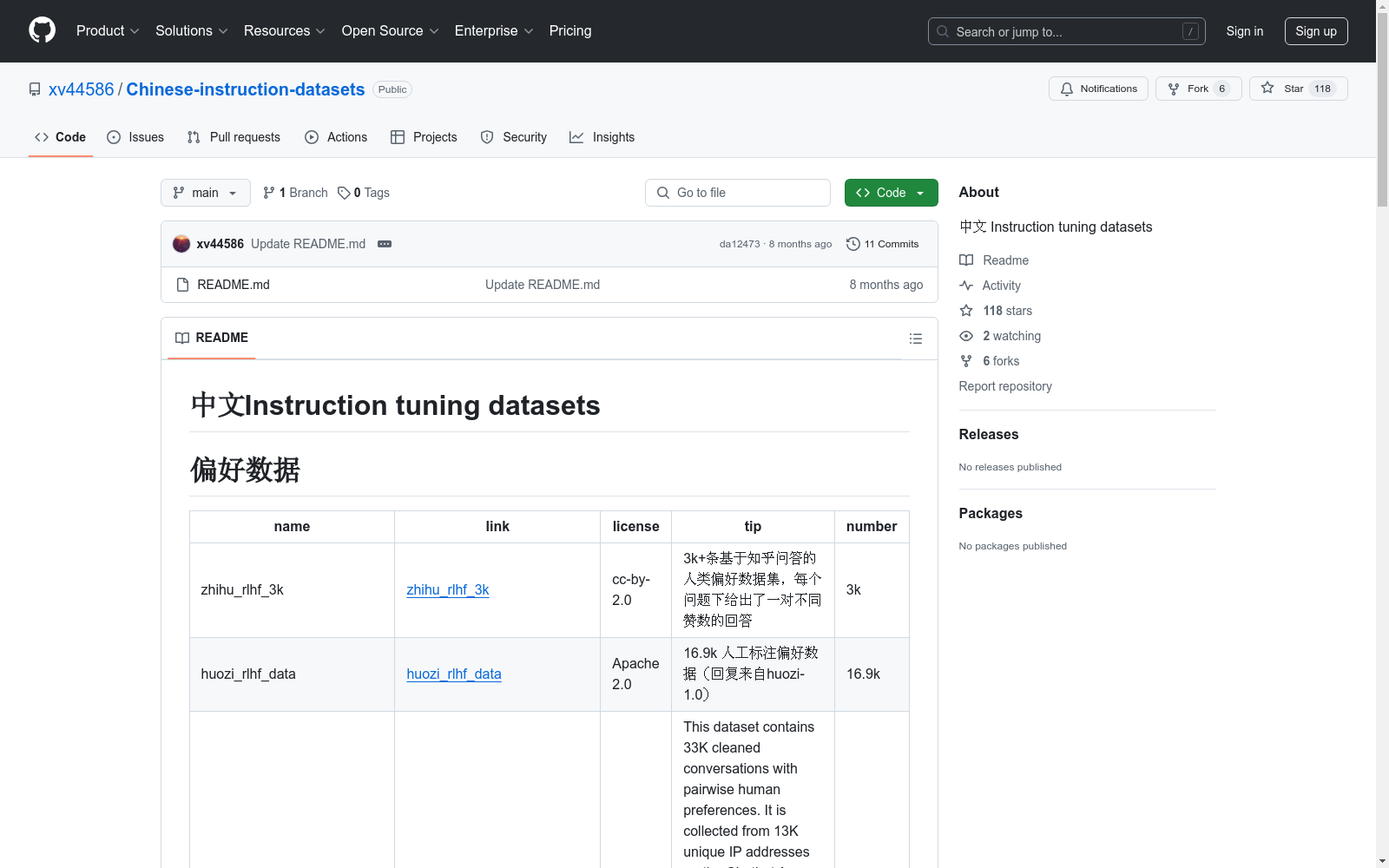Viewport: 1389px width, 868px height.
Task: Switch to the Insights tab
Action: click(x=602, y=137)
